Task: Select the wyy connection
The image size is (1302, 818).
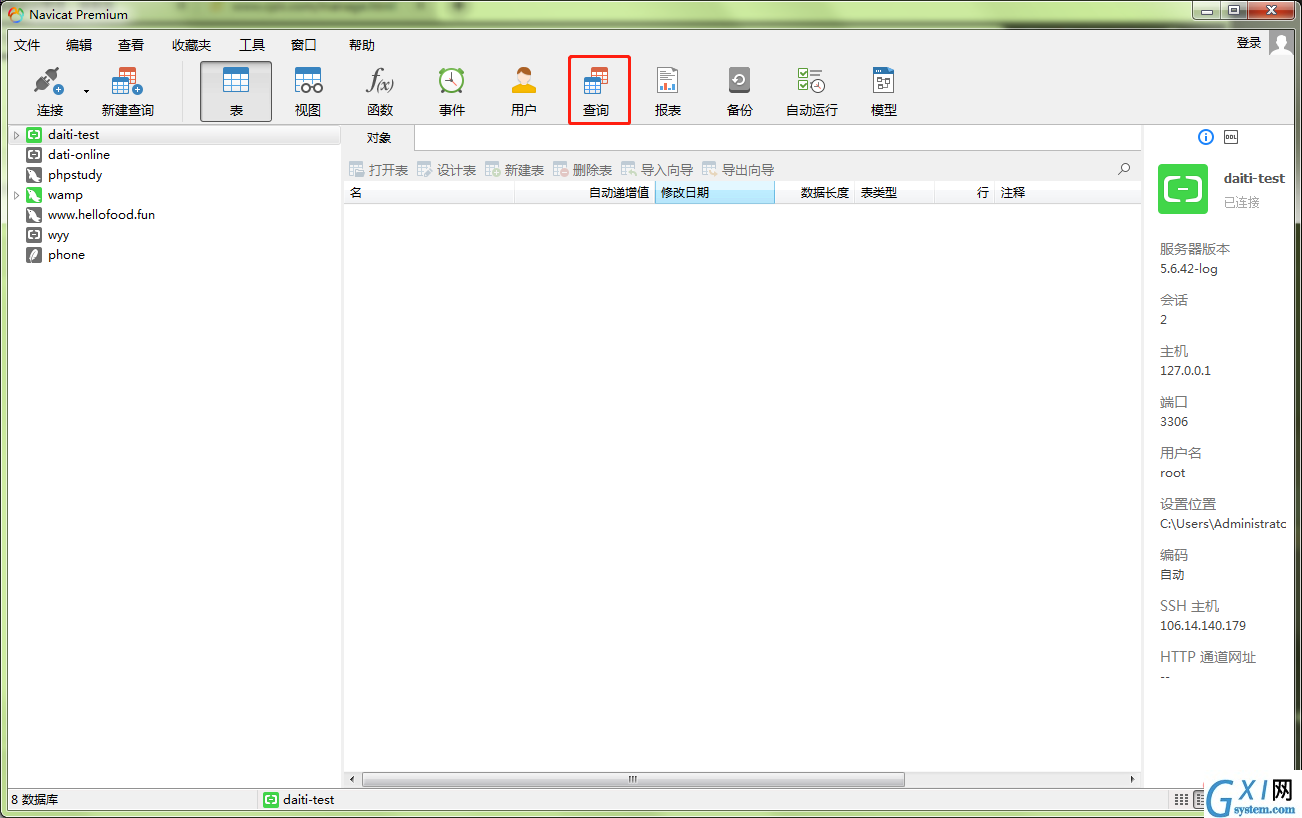Action: [58, 235]
